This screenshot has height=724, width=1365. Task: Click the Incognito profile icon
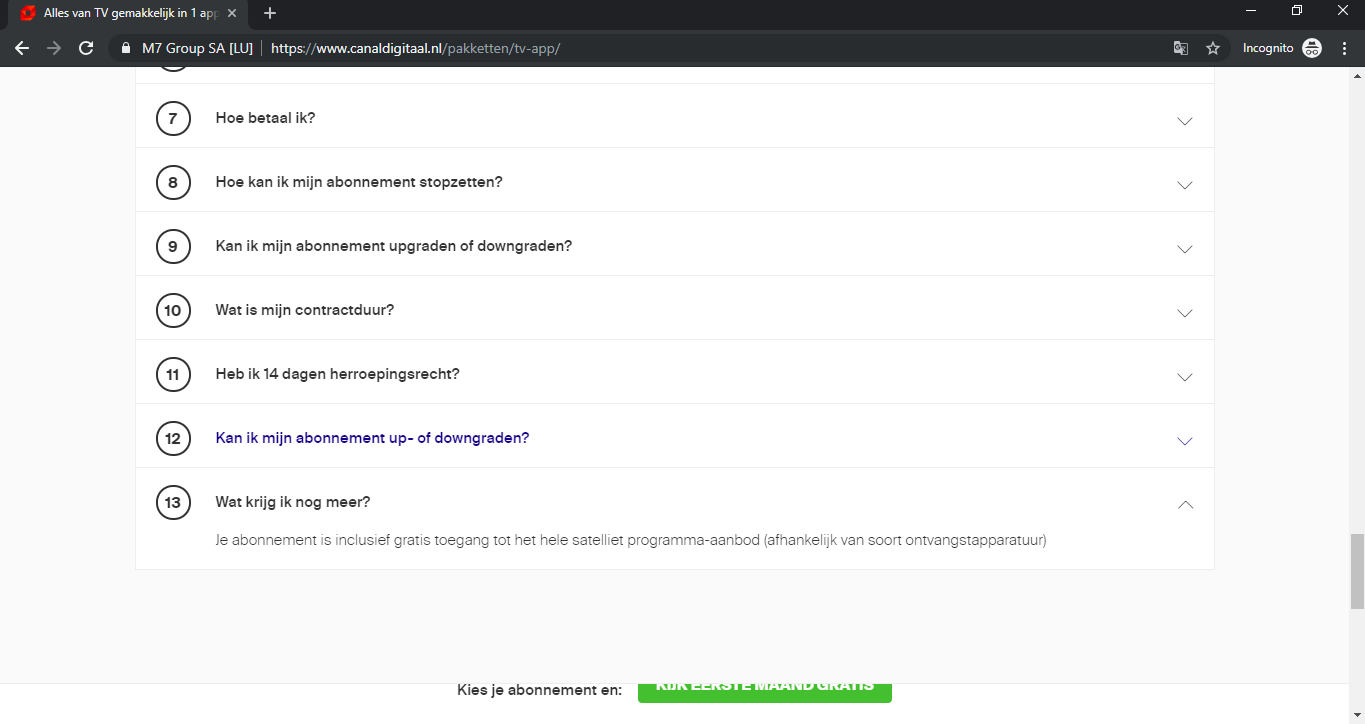tap(1312, 48)
